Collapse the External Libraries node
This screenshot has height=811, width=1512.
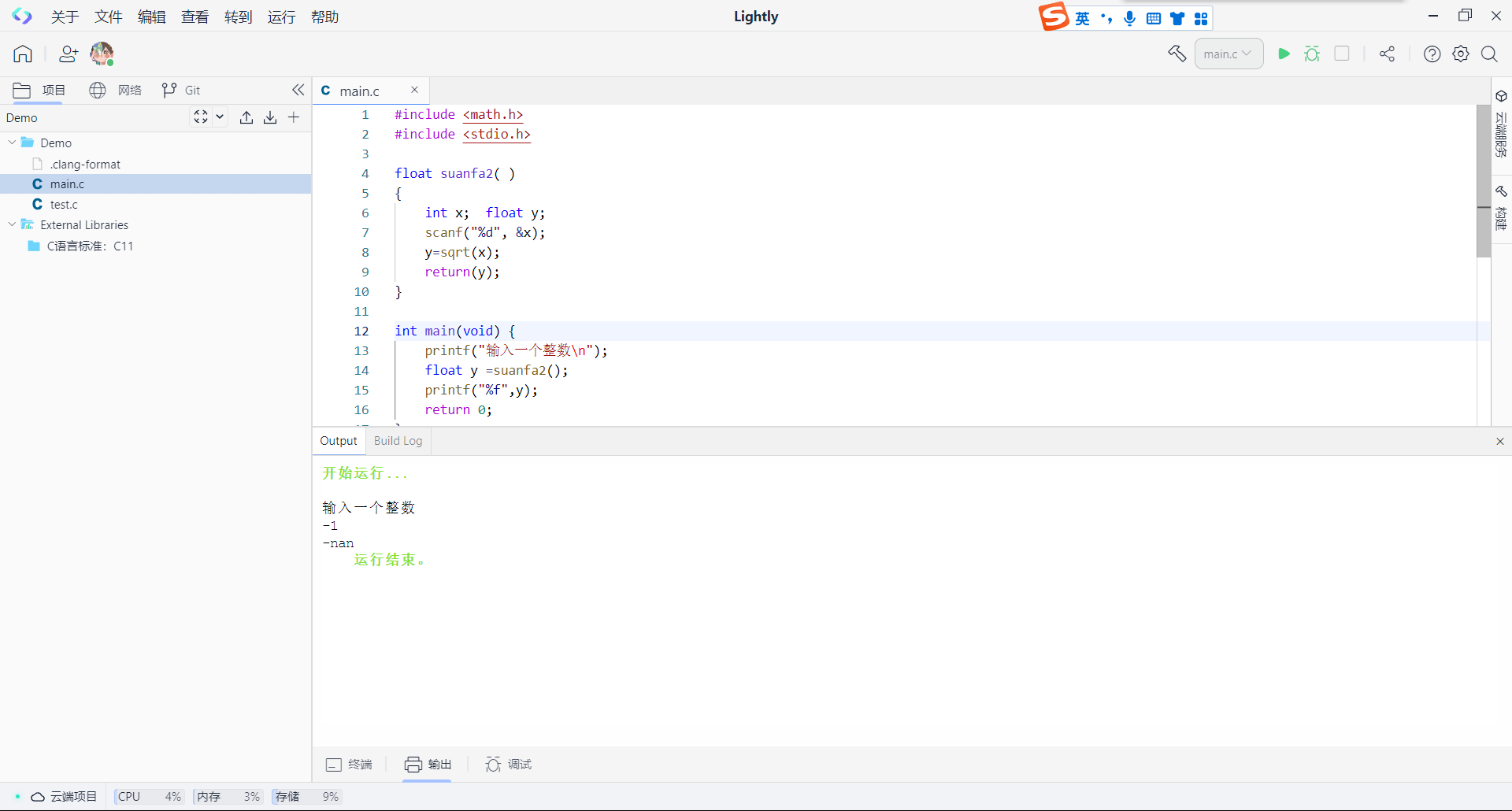(x=12, y=224)
